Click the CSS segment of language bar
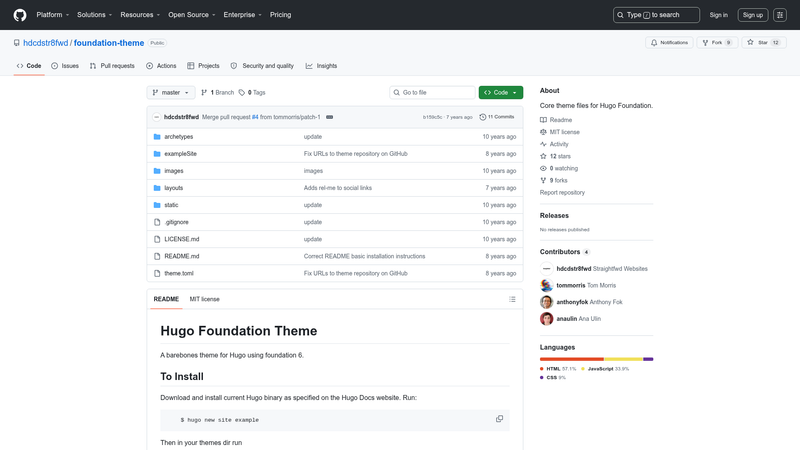 tap(648, 359)
